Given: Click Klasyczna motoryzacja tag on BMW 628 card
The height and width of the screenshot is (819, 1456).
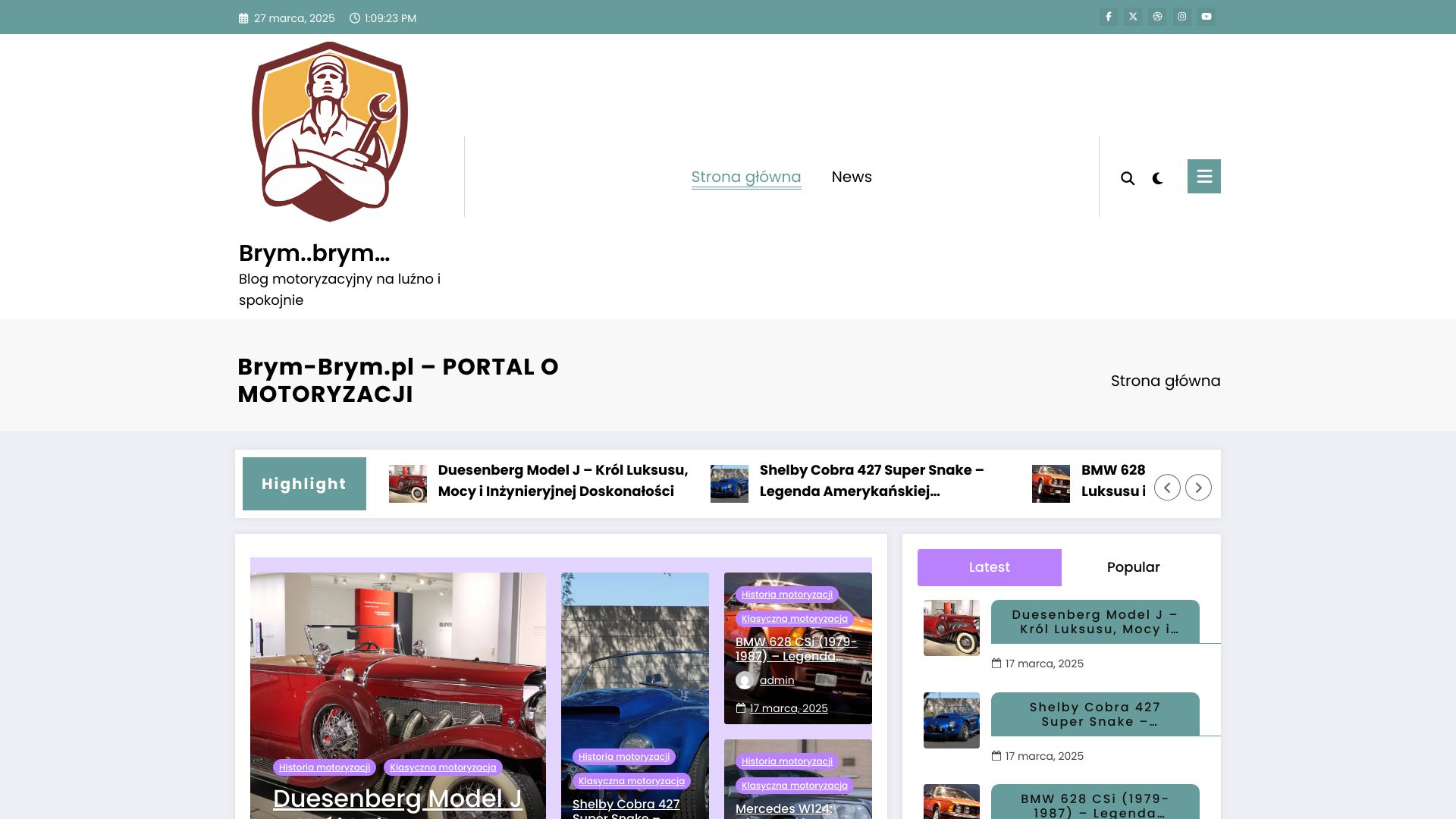Looking at the screenshot, I should click(x=795, y=619).
